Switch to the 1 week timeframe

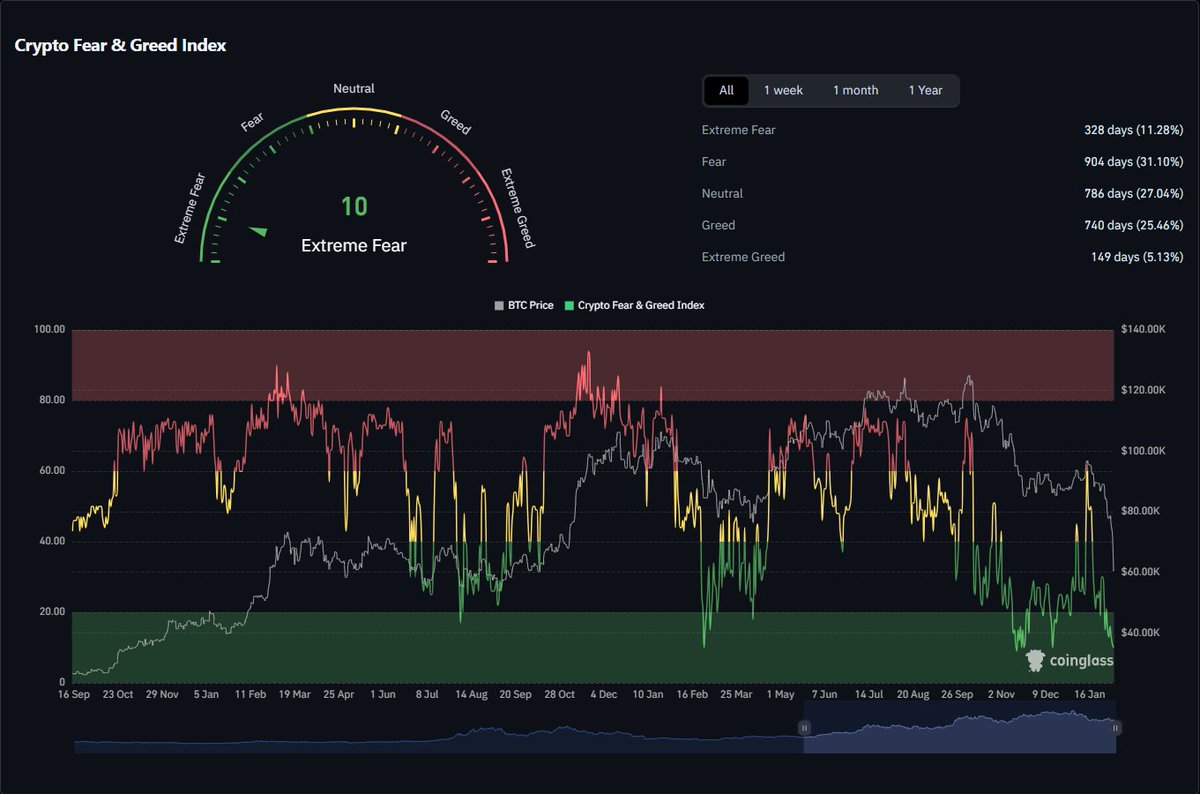point(784,90)
